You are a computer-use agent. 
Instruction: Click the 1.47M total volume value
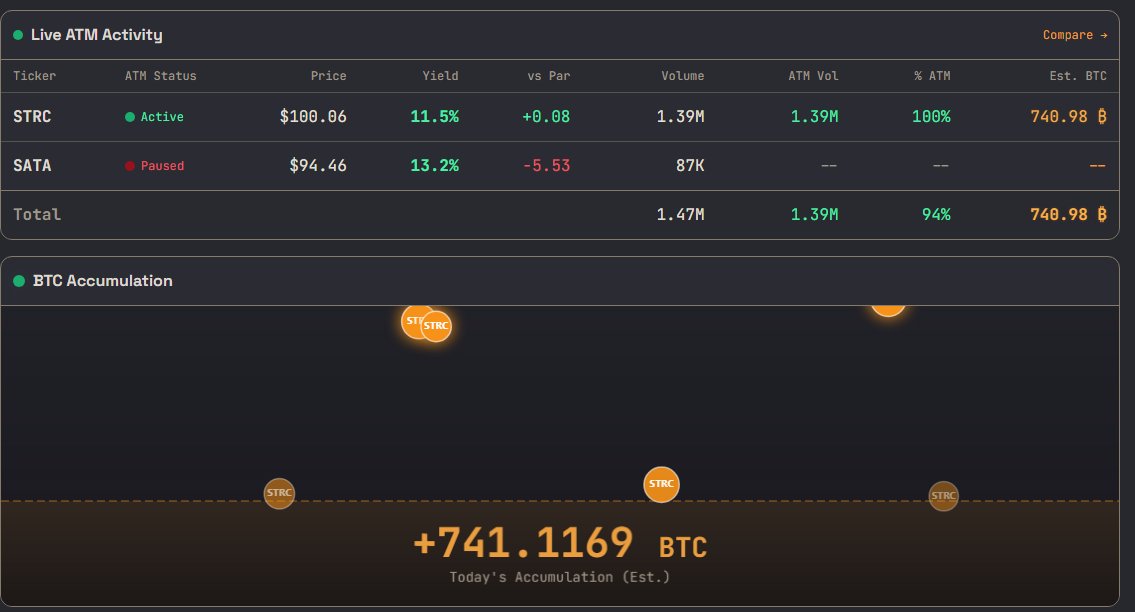[x=680, y=215]
